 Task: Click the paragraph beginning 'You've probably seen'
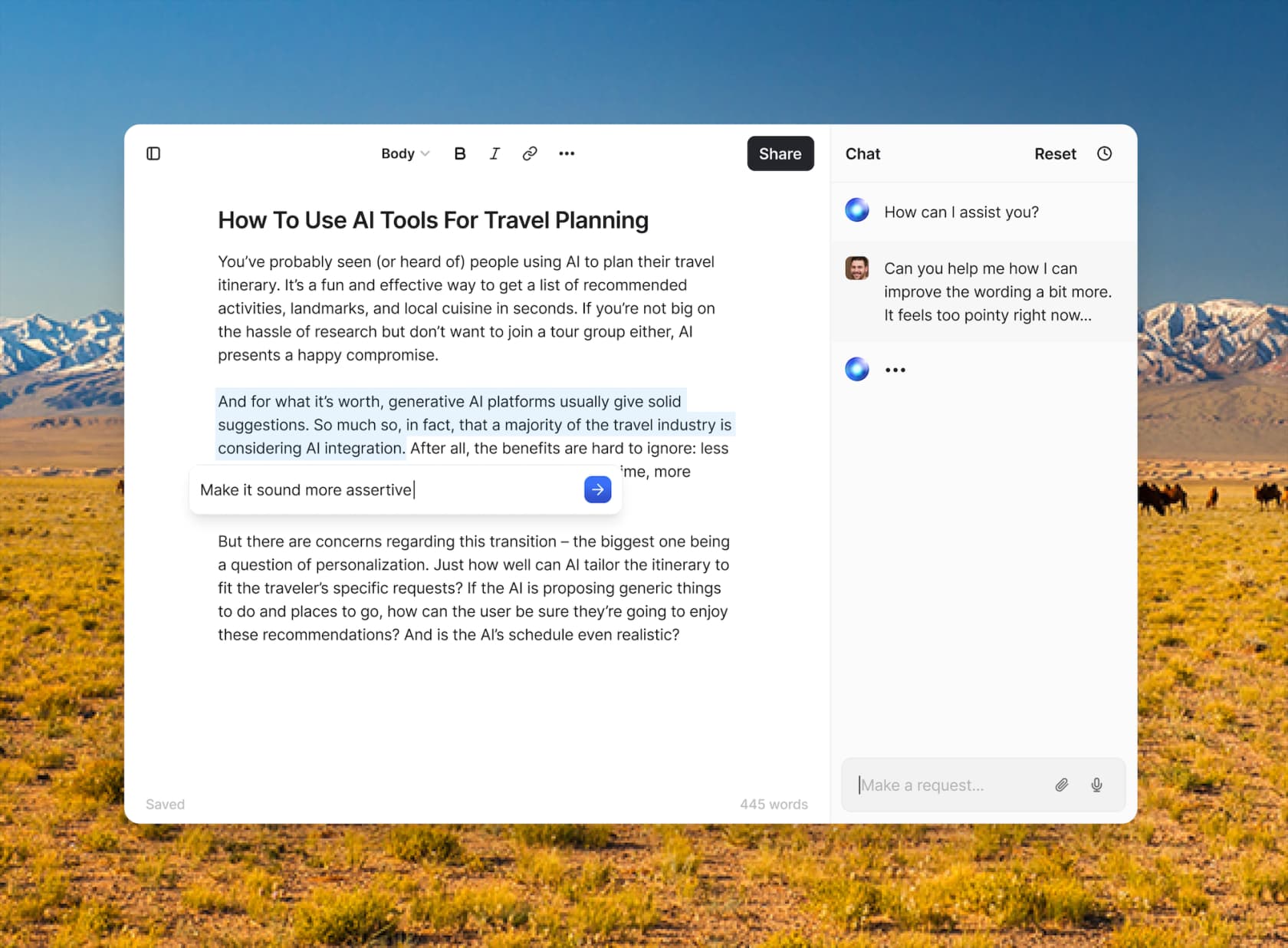[x=466, y=308]
